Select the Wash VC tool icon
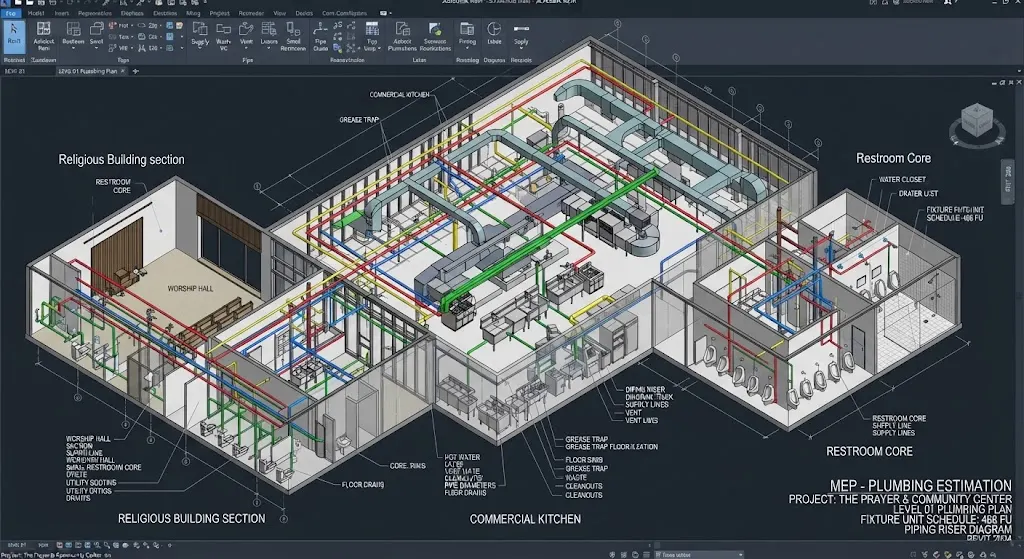The height and width of the screenshot is (559, 1024). 223,30
